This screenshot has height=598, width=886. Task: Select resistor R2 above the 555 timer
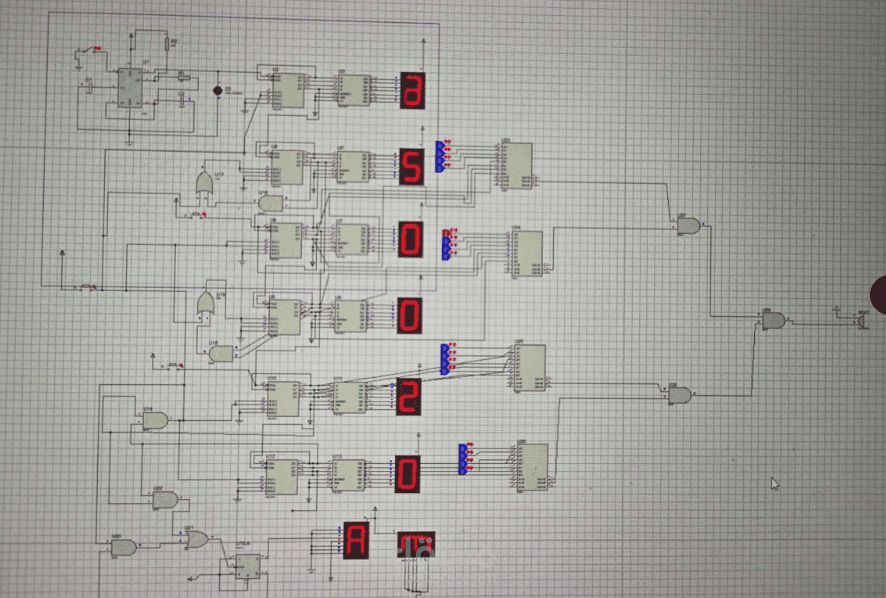pos(166,43)
